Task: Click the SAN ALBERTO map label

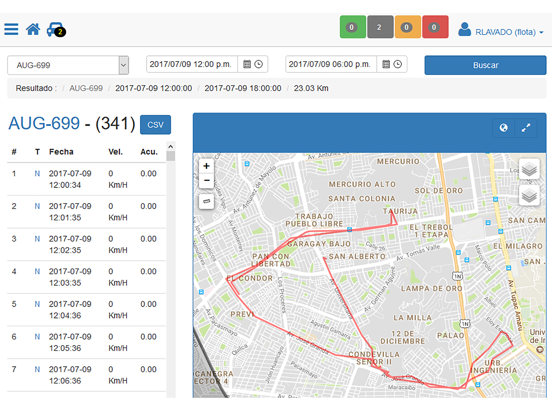Action: 357,257
